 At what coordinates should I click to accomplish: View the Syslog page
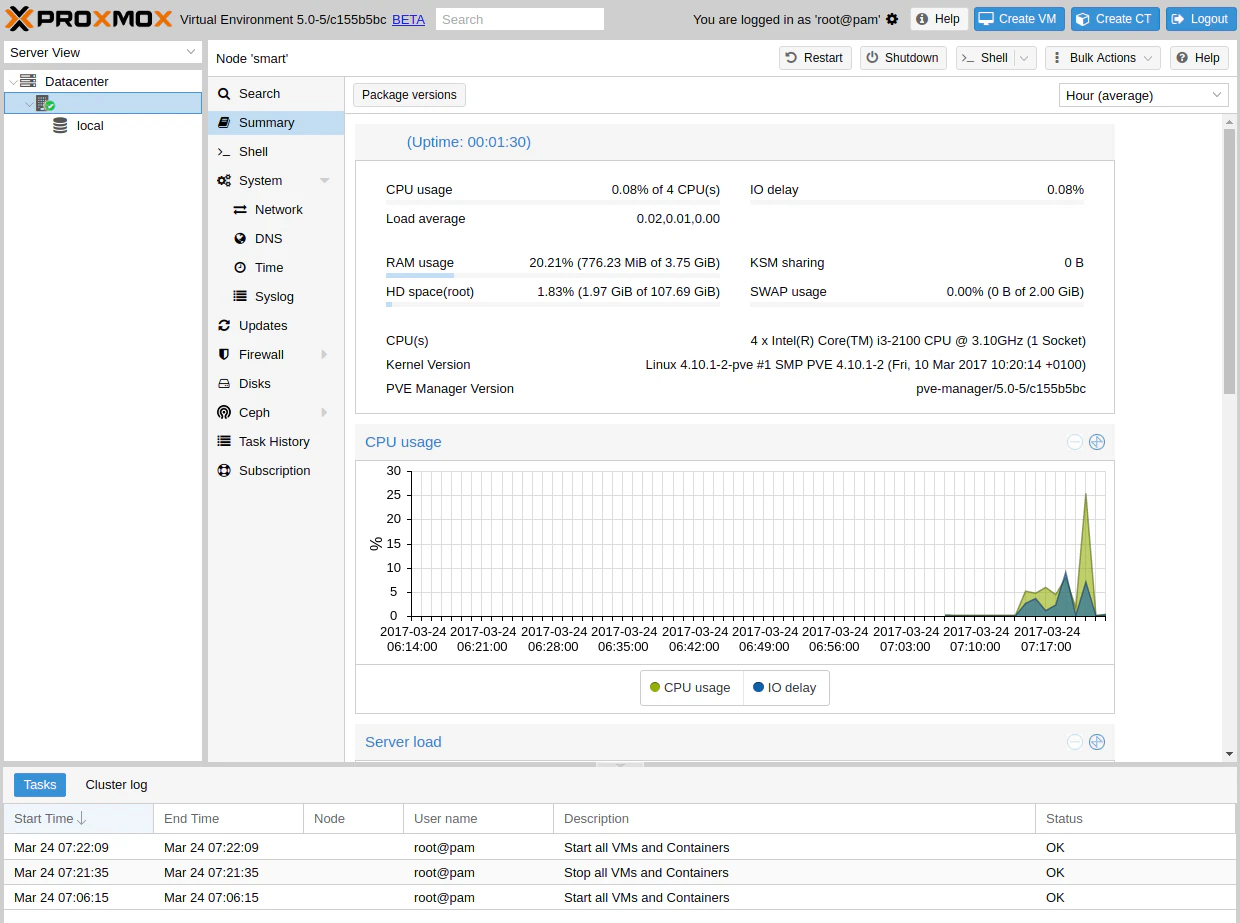coord(276,297)
